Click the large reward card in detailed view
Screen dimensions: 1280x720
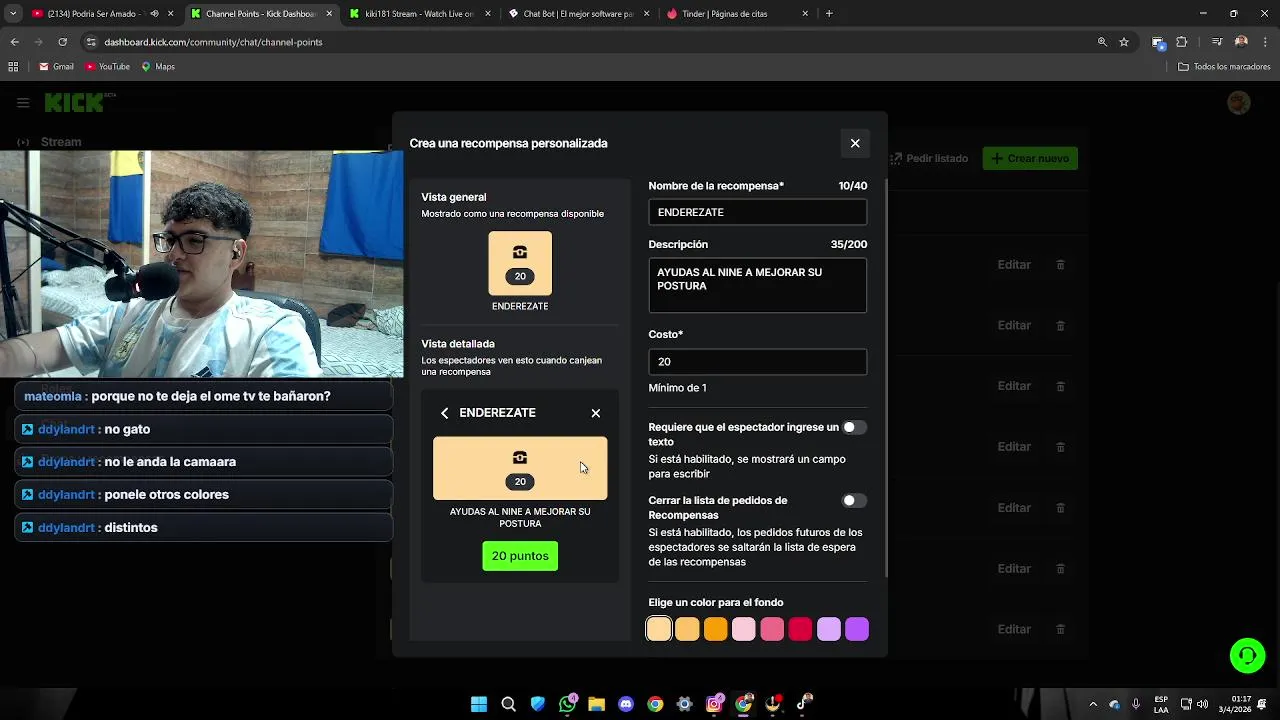(520, 468)
